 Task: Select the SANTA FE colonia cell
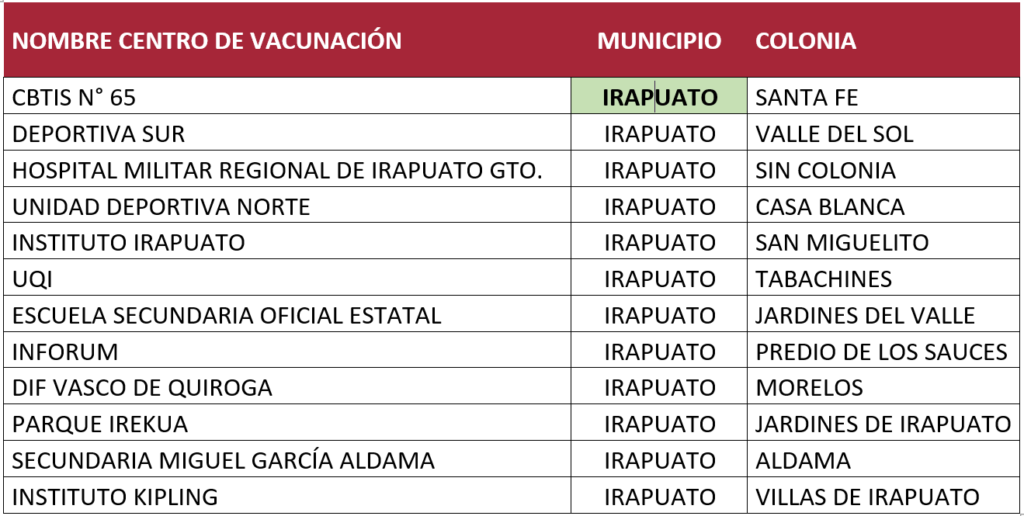[x=807, y=97]
